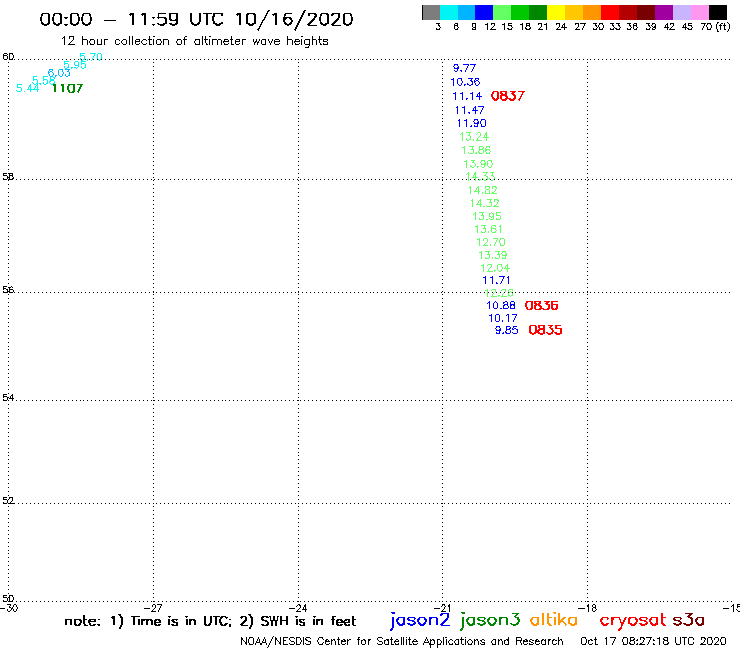Click wave height value 11.47

pyautogui.click(x=470, y=110)
